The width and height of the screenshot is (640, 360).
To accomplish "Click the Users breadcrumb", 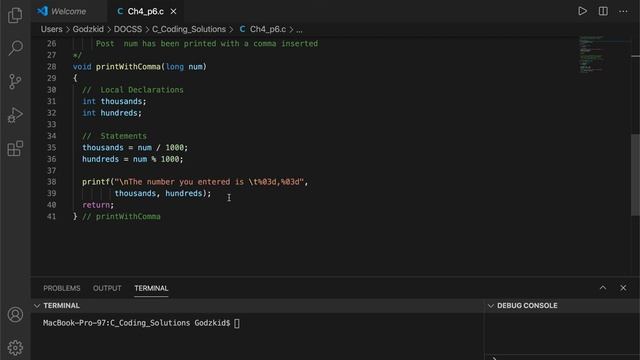I will [x=51, y=29].
